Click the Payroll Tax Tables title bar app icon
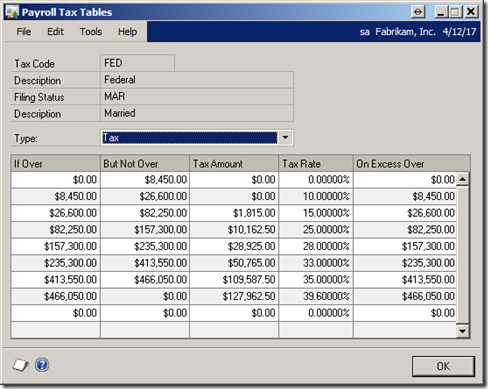The height and width of the screenshot is (389, 488). point(12,12)
